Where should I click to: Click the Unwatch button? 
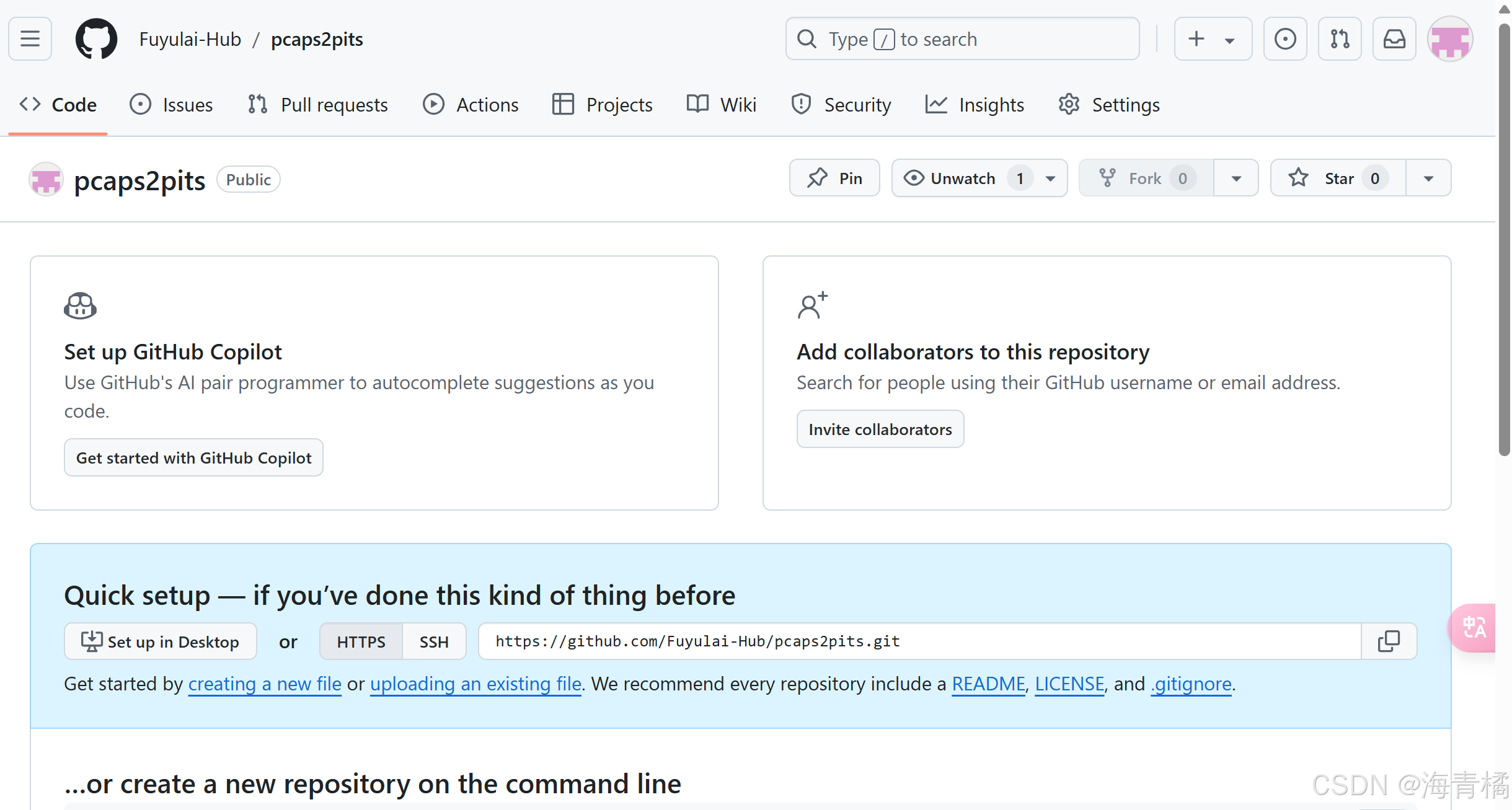click(963, 178)
